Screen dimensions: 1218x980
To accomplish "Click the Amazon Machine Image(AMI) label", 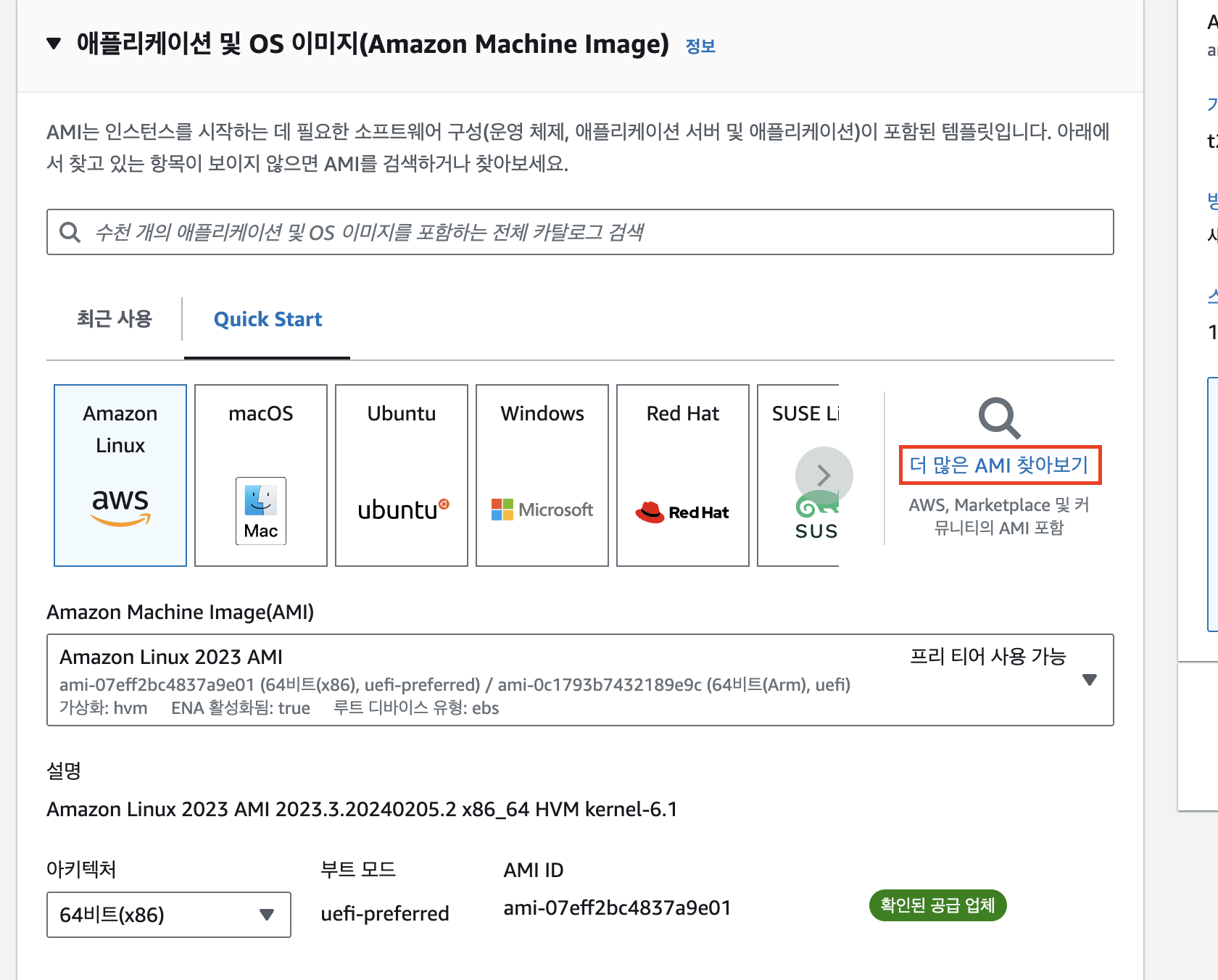I will click(x=181, y=612).
